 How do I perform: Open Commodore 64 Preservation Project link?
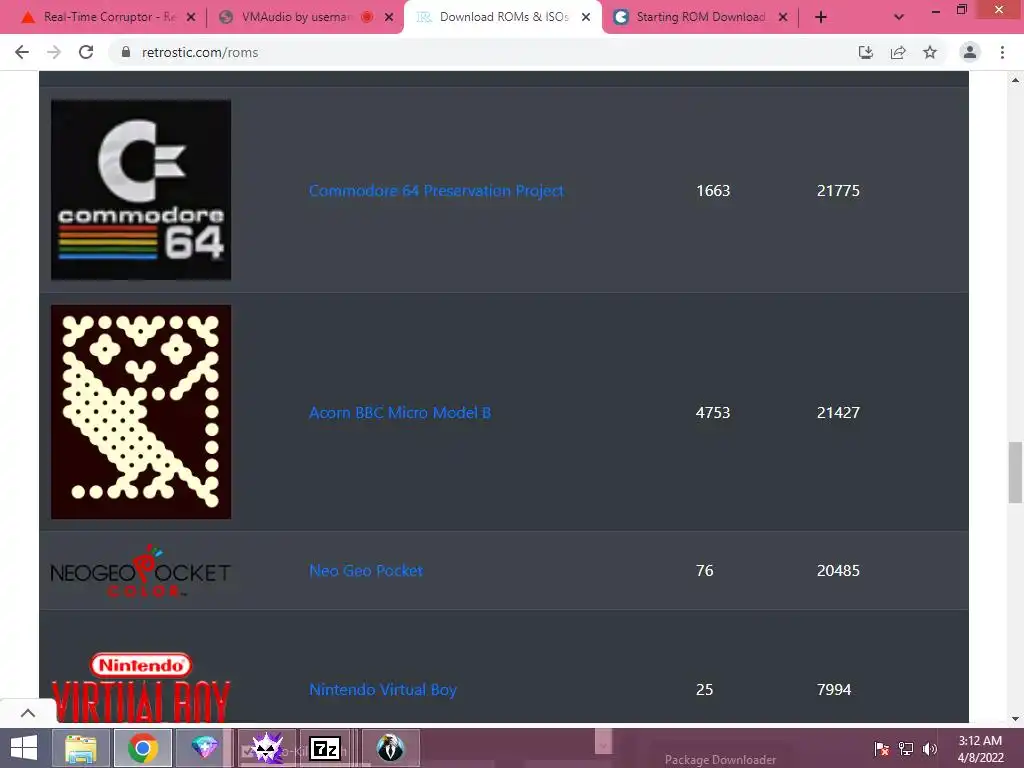[436, 191]
